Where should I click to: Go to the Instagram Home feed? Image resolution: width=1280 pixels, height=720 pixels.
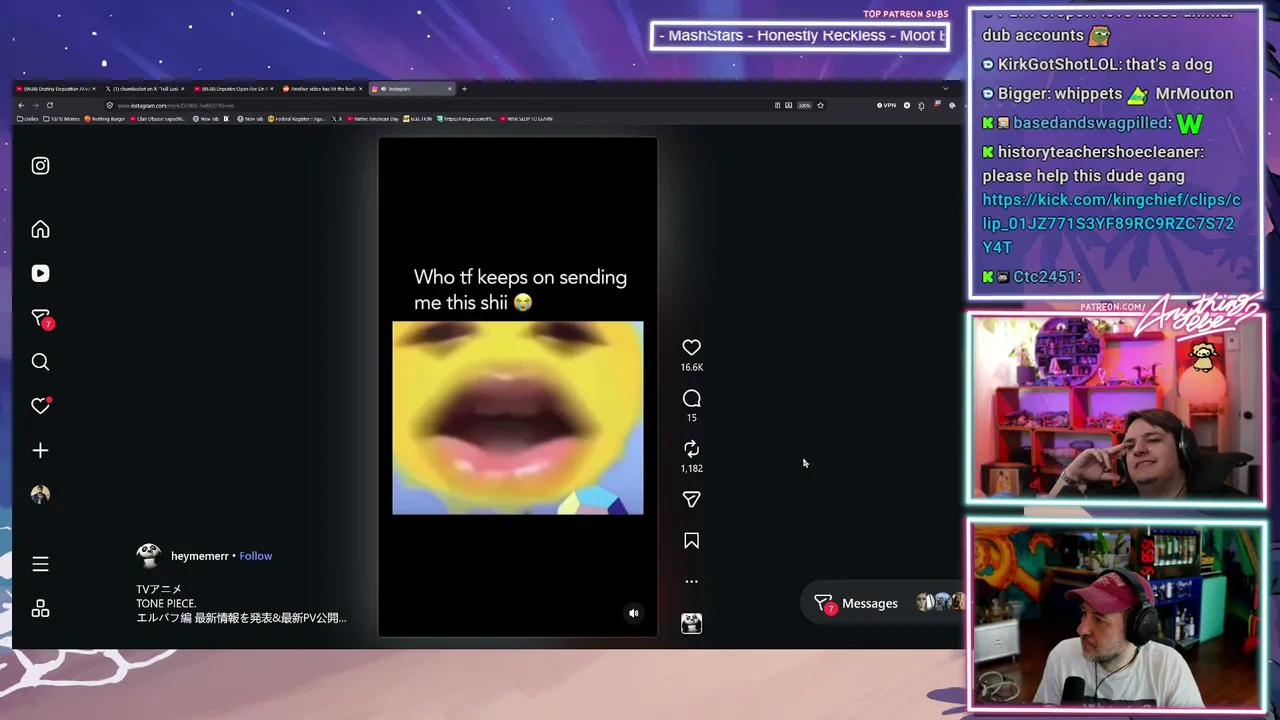(x=40, y=229)
